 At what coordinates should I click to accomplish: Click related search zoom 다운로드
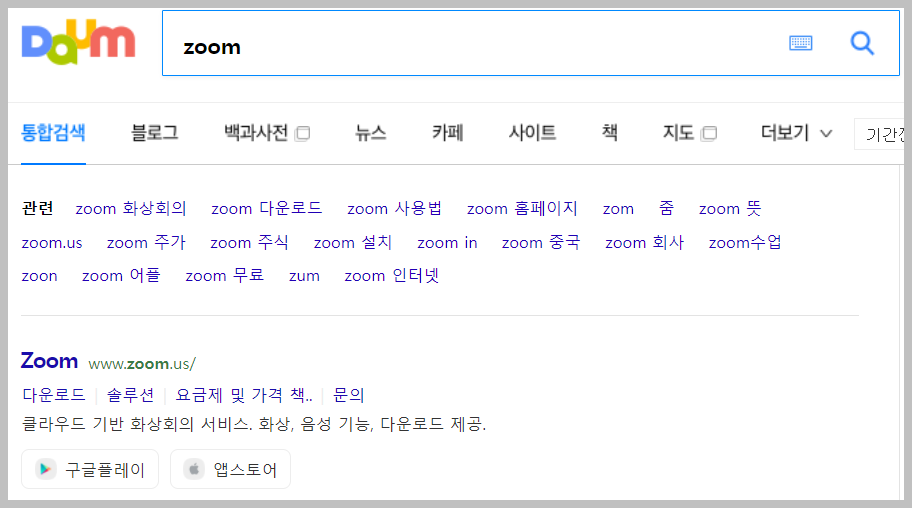266,208
